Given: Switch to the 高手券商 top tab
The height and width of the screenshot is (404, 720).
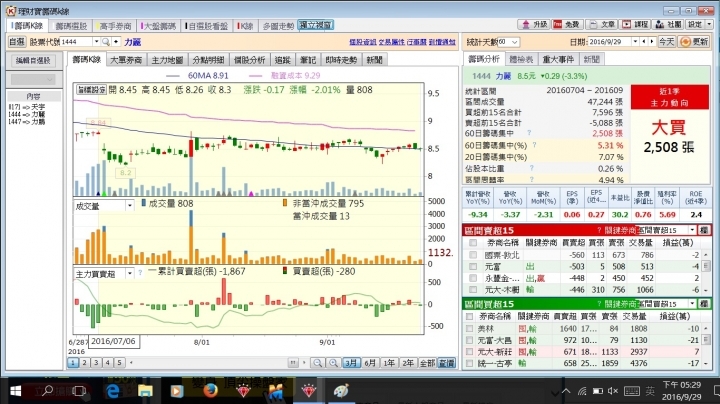Looking at the screenshot, I should point(115,26).
